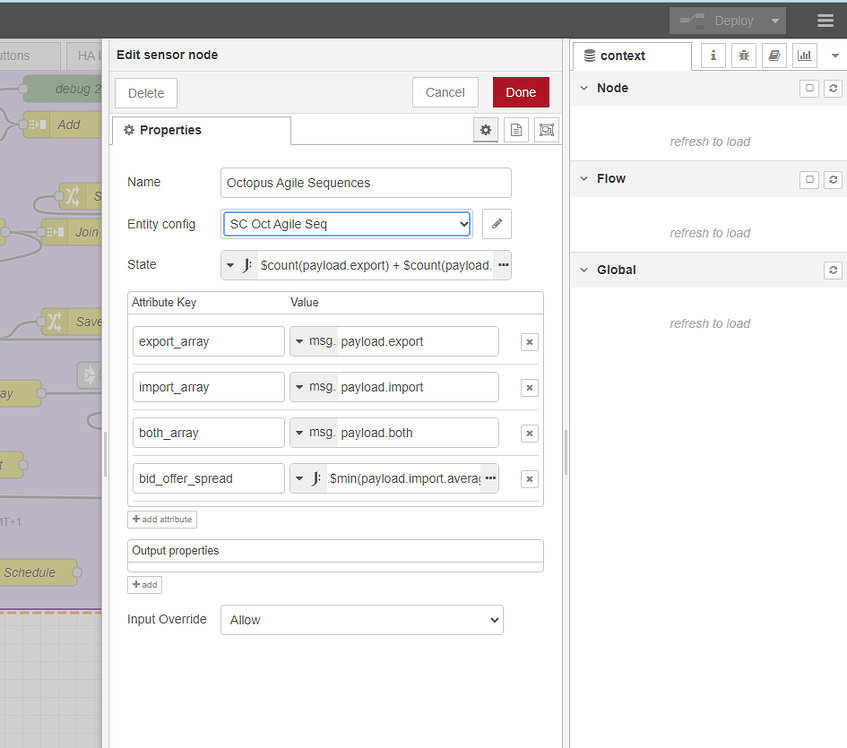
Task: Add a new attribute row
Action: click(162, 519)
